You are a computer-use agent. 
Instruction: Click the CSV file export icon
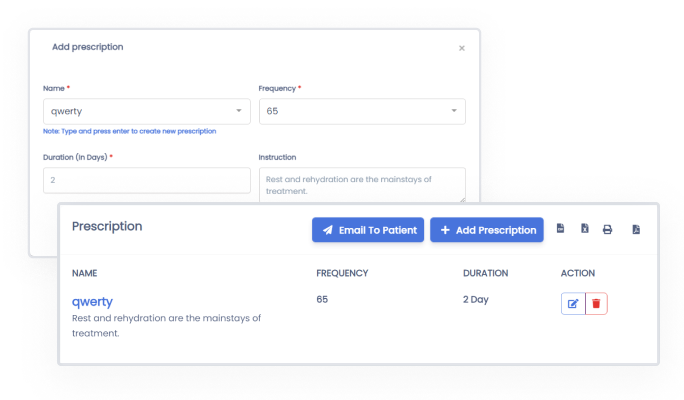[561, 229]
